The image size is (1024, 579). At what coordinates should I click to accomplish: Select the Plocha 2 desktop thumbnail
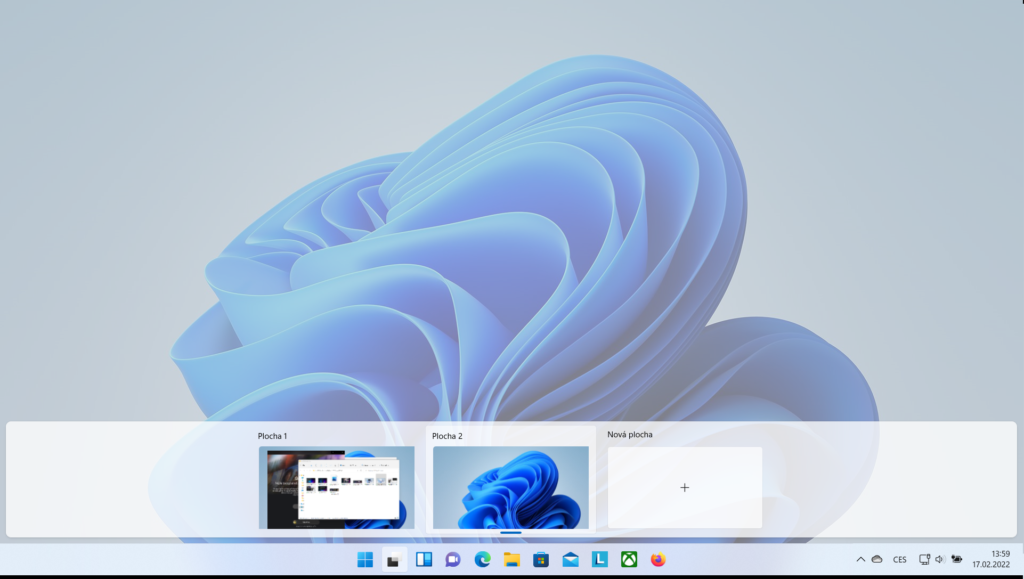click(511, 488)
